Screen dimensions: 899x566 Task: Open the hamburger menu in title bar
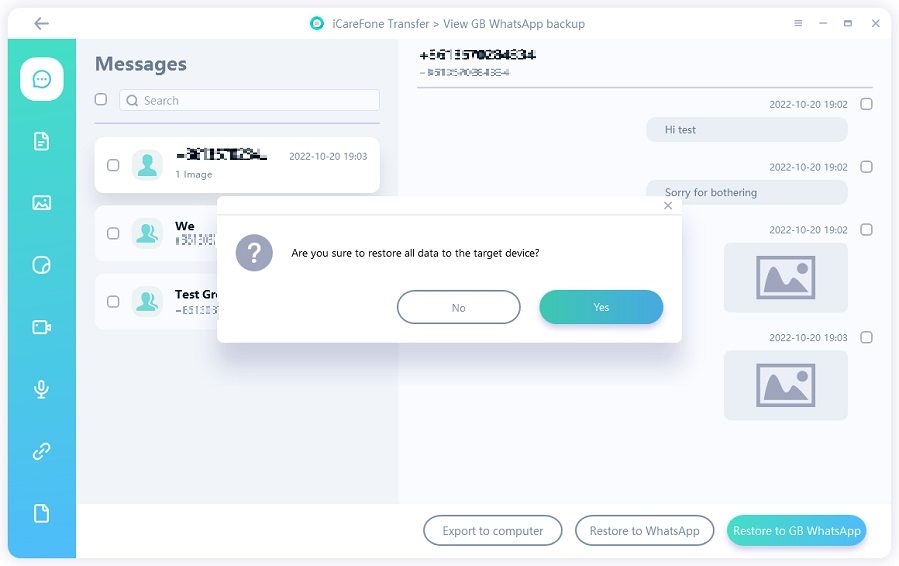(798, 23)
